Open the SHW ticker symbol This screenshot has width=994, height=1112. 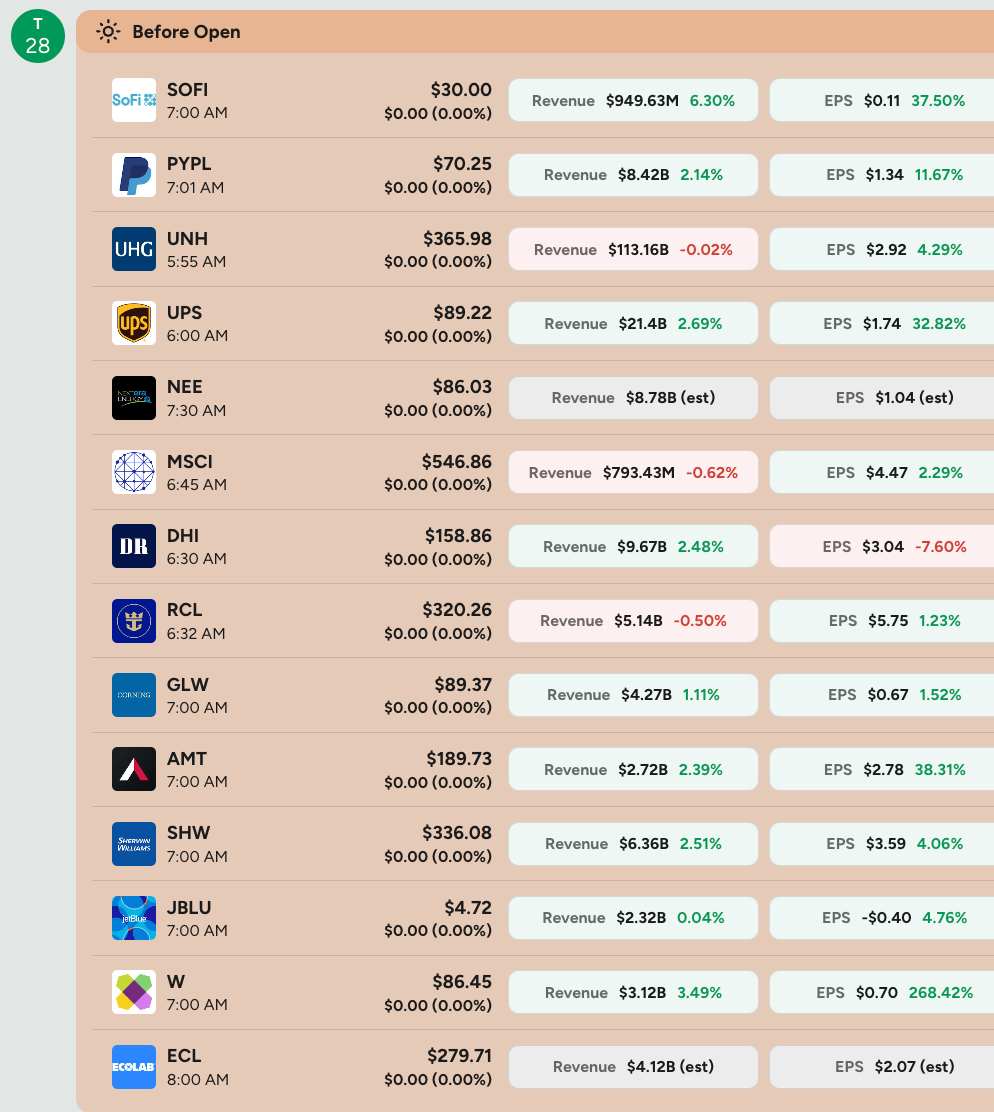pos(188,833)
